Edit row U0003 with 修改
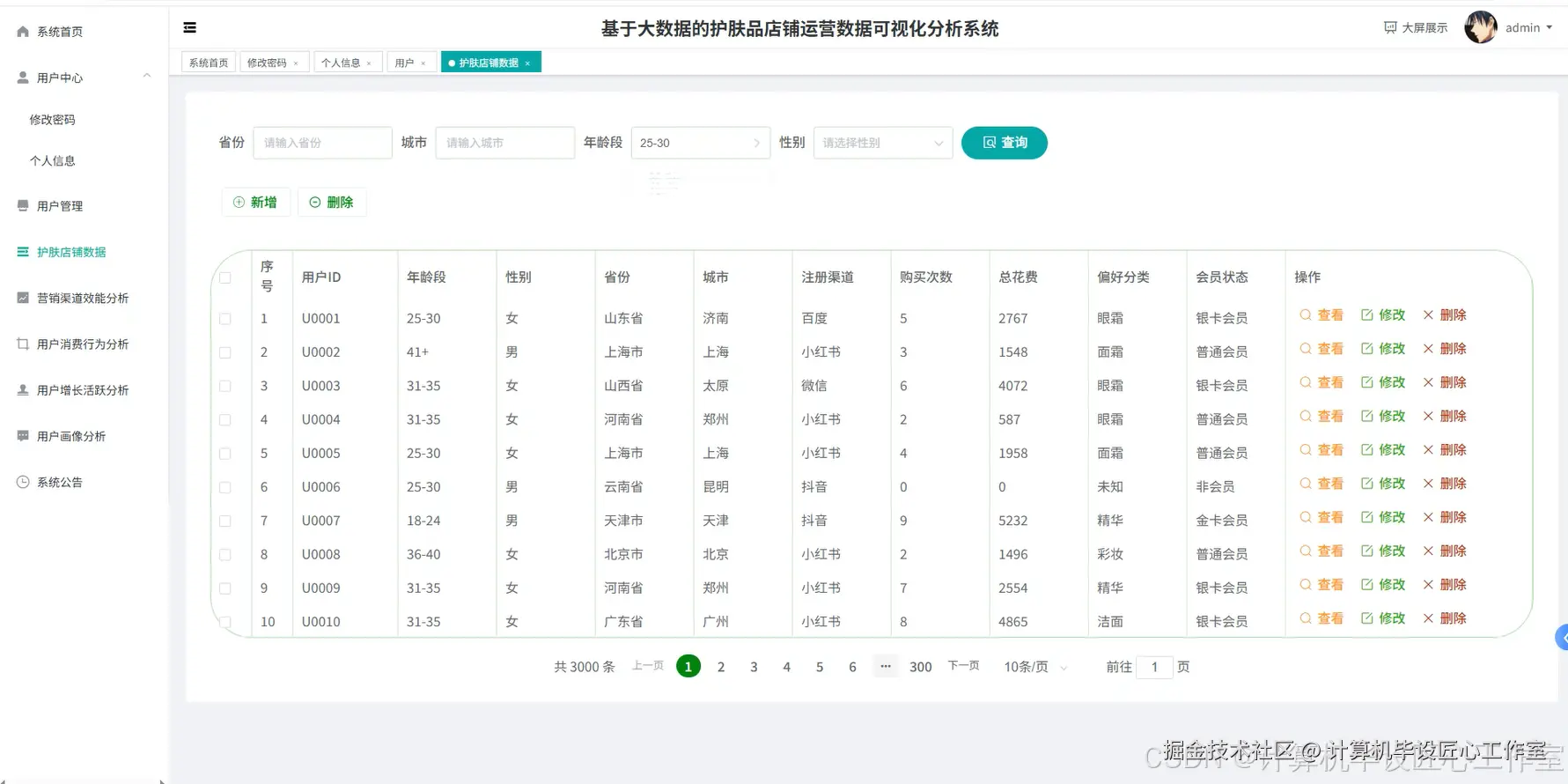The height and width of the screenshot is (784, 1568). click(x=1383, y=382)
